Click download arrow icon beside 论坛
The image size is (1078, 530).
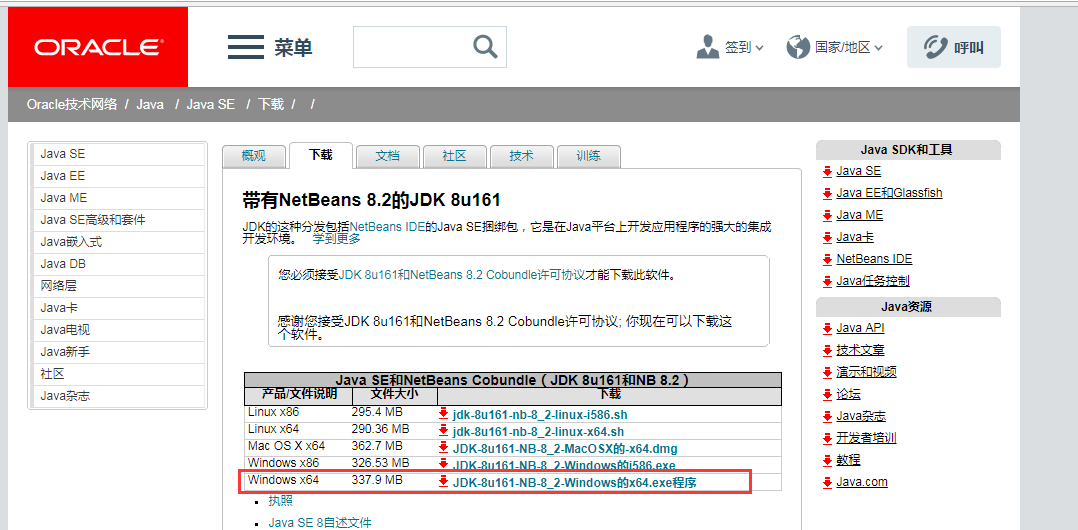click(827, 394)
